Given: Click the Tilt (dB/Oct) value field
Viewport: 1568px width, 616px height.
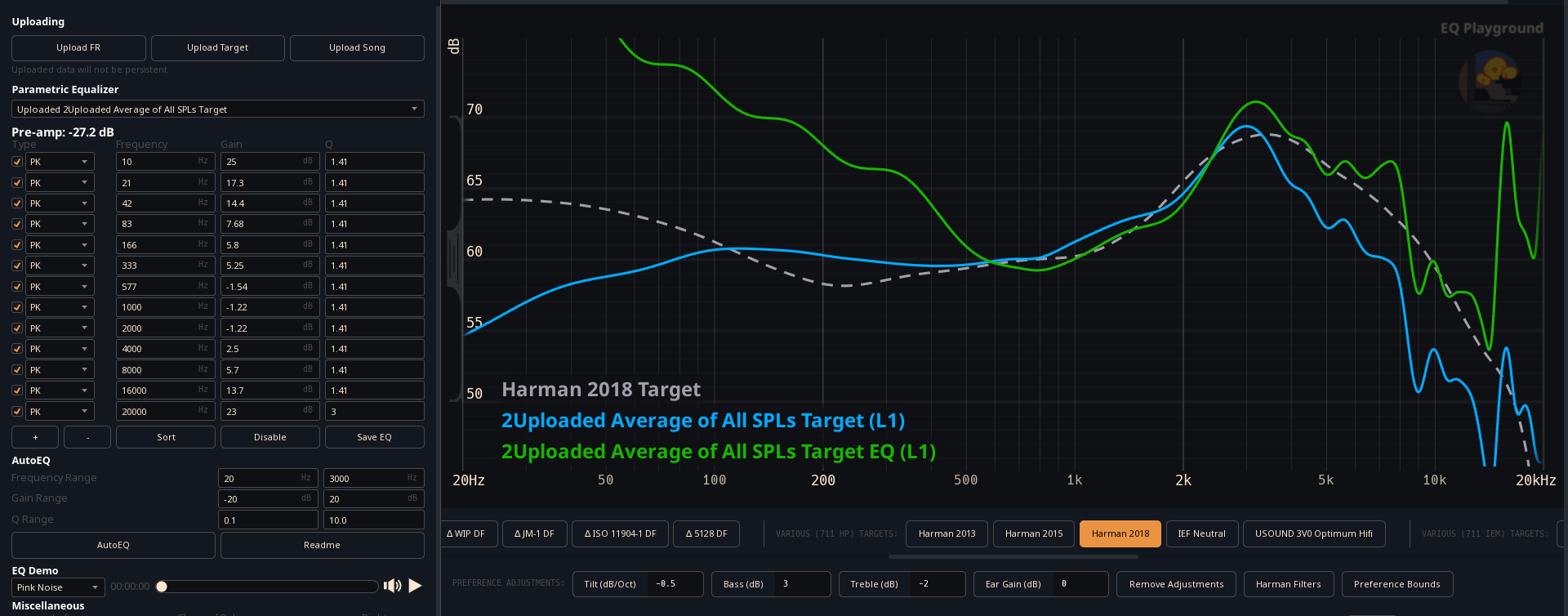Looking at the screenshot, I should click(x=675, y=584).
